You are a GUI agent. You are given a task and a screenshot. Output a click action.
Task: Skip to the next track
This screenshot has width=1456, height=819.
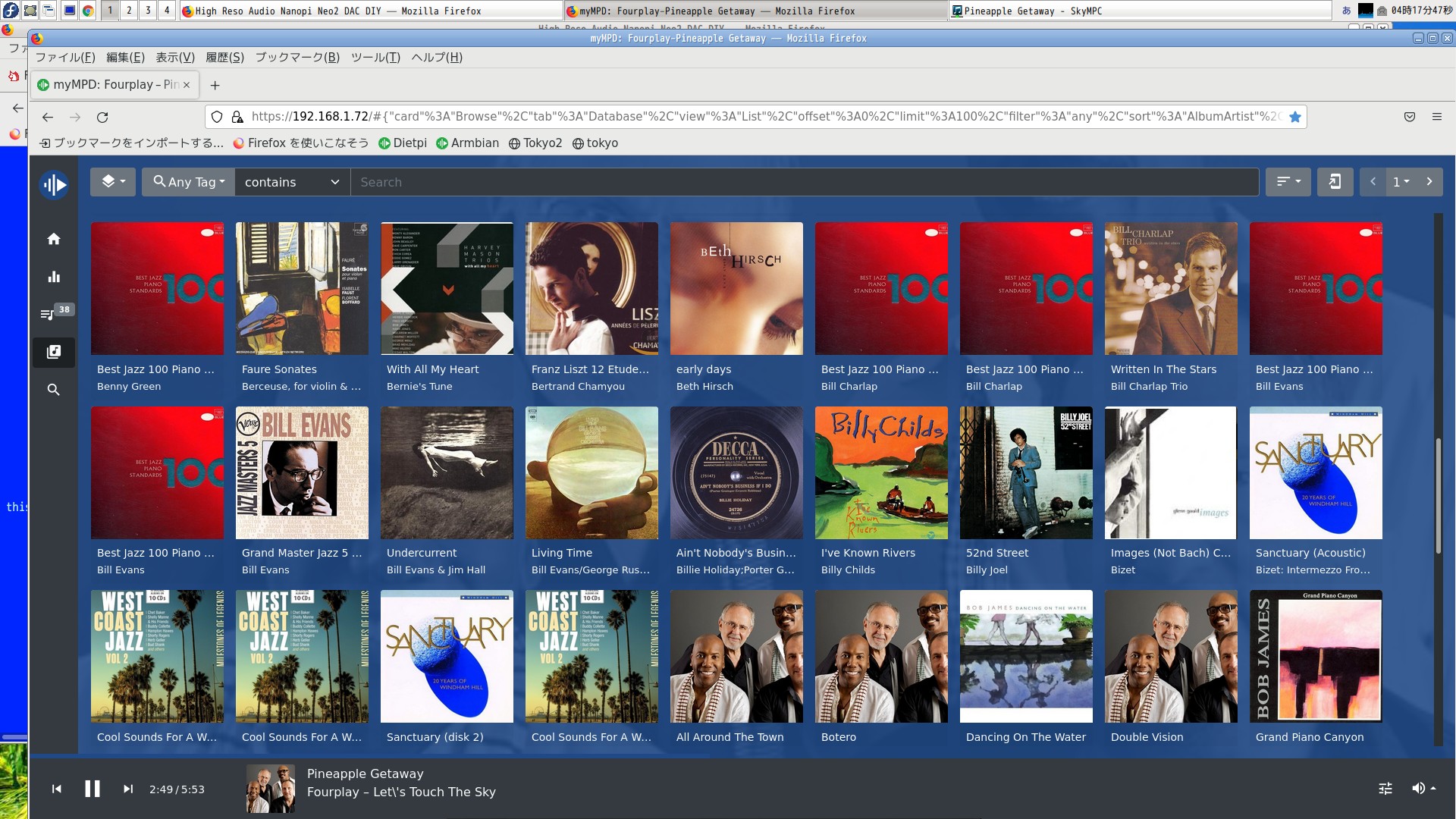128,789
